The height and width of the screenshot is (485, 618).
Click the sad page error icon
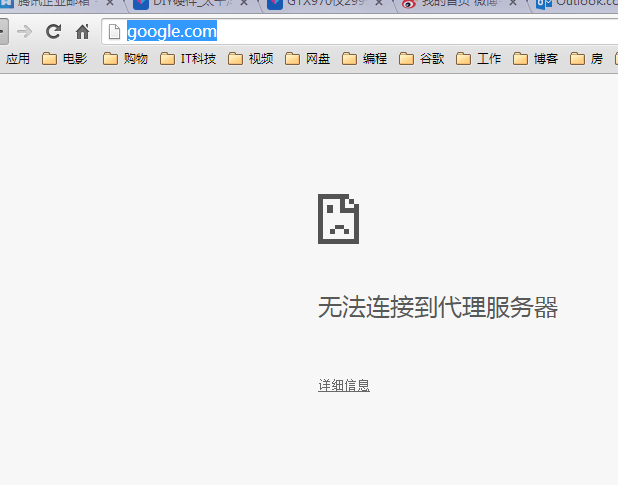click(x=338, y=219)
